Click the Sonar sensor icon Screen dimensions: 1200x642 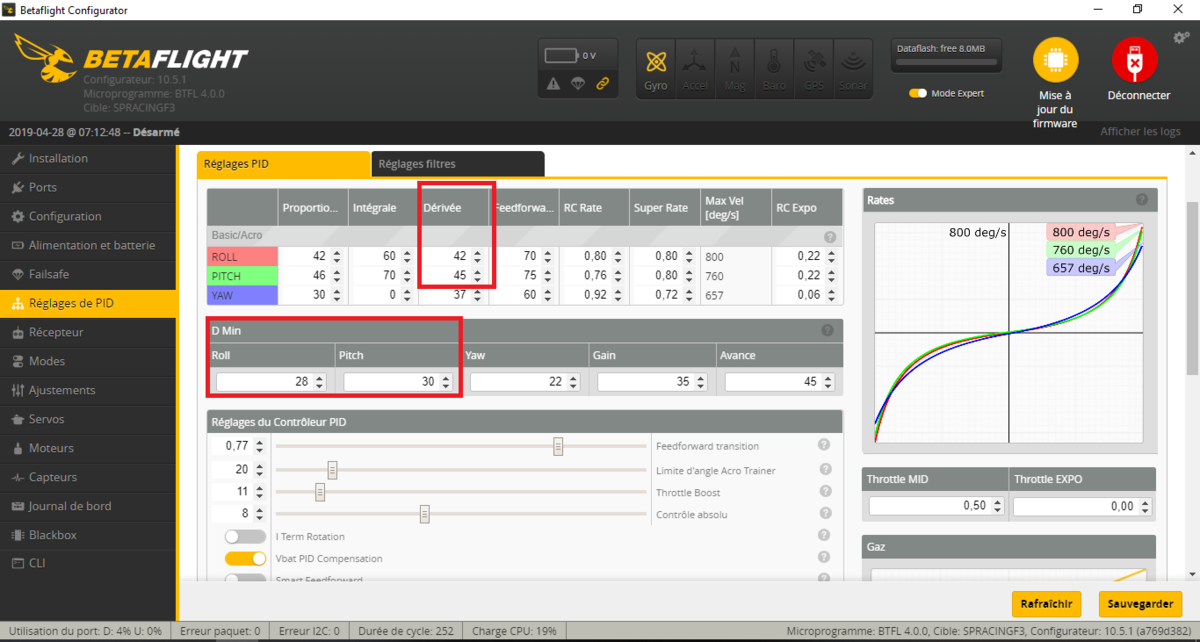853,68
